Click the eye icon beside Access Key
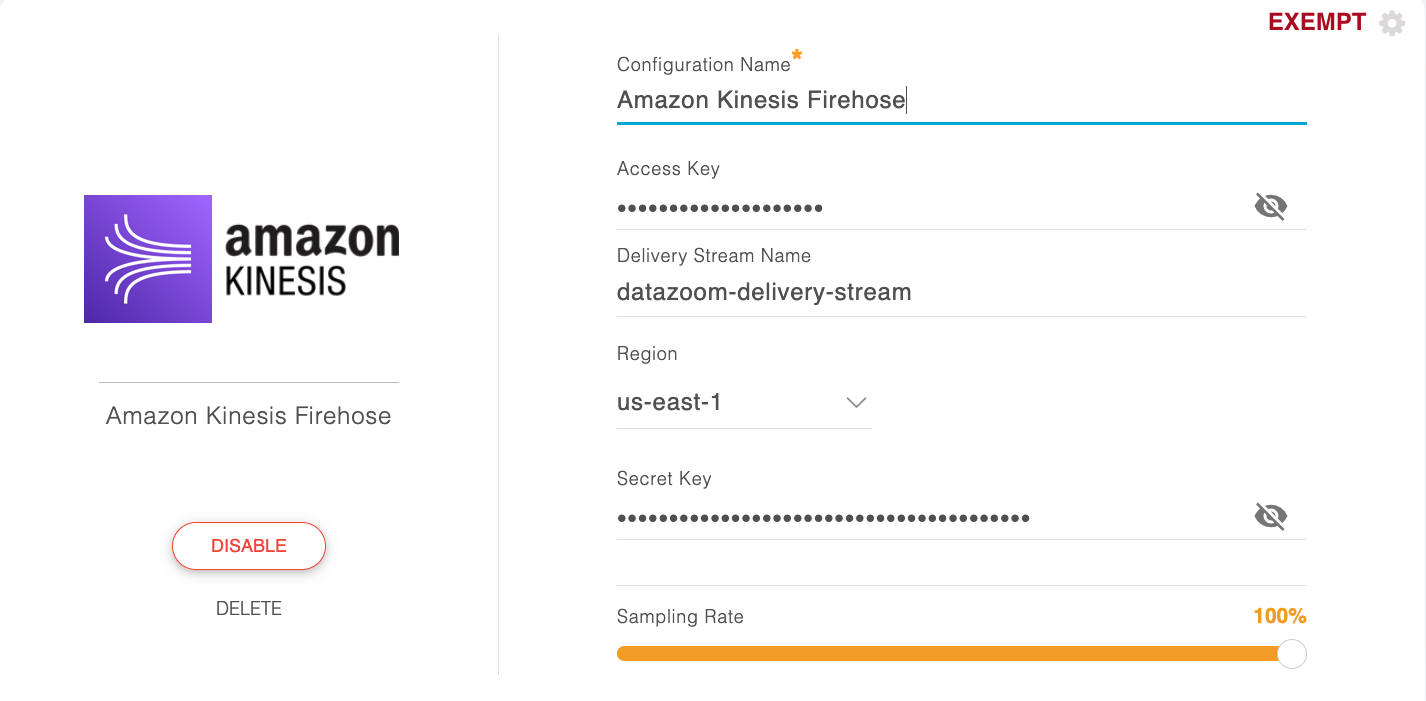Screen dimensions: 1426x701 point(1270,206)
